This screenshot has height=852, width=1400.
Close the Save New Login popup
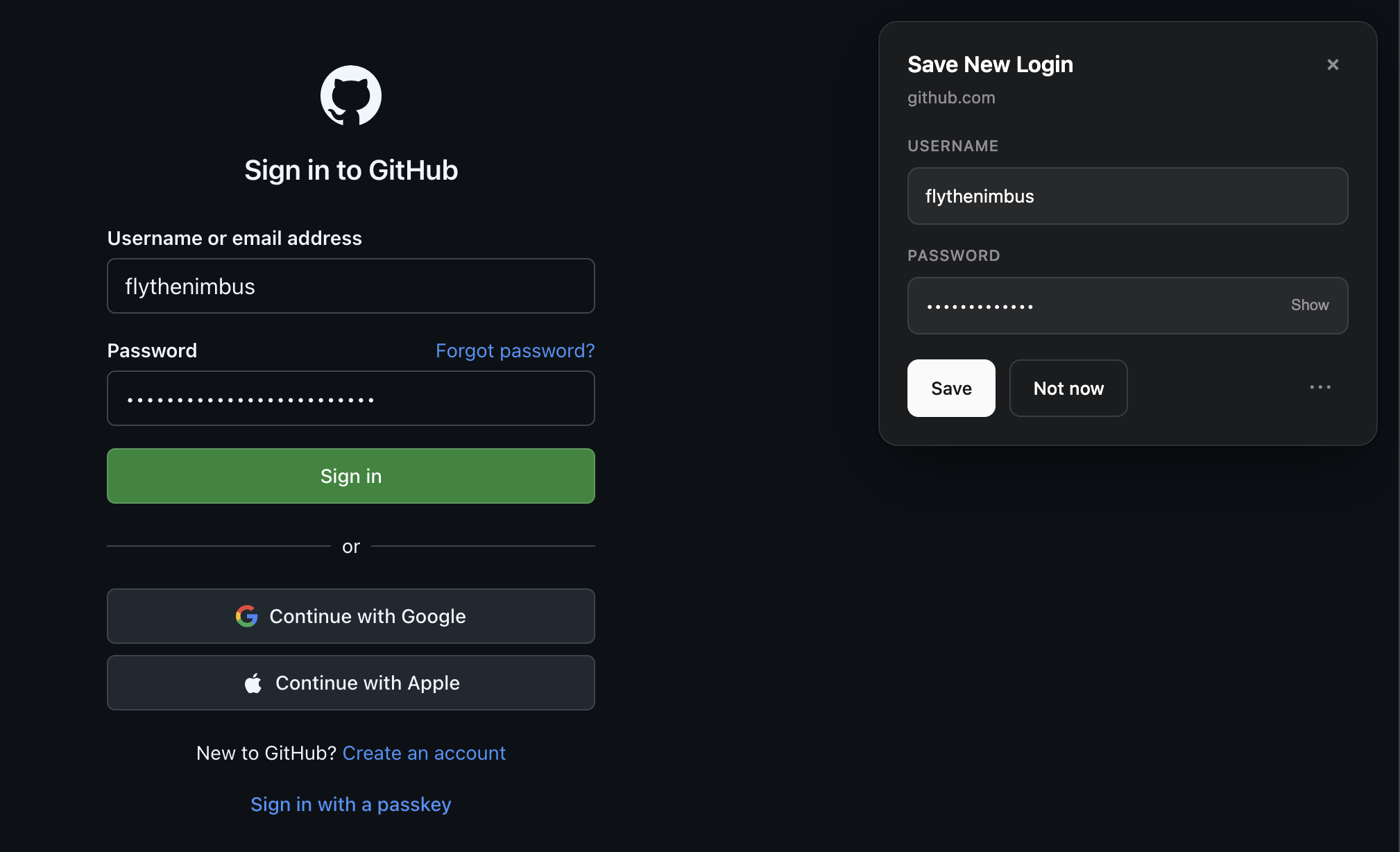(1333, 65)
